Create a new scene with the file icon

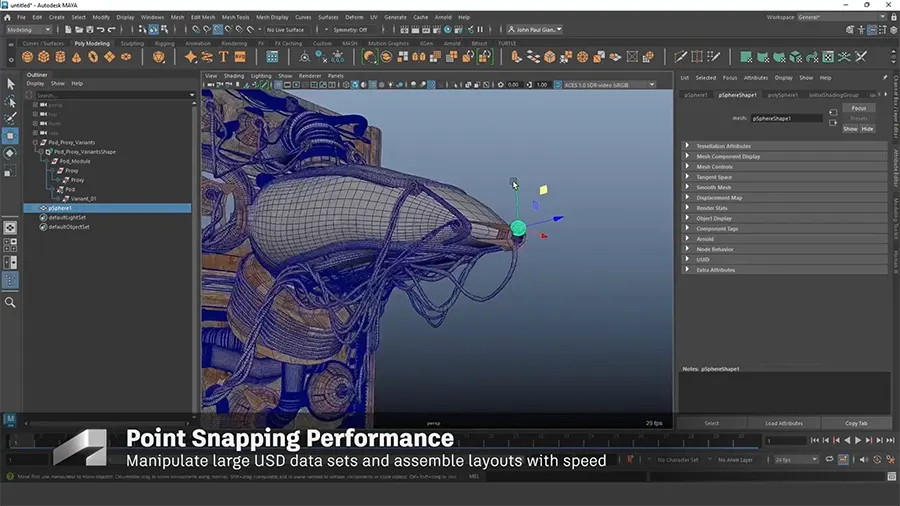(68, 29)
